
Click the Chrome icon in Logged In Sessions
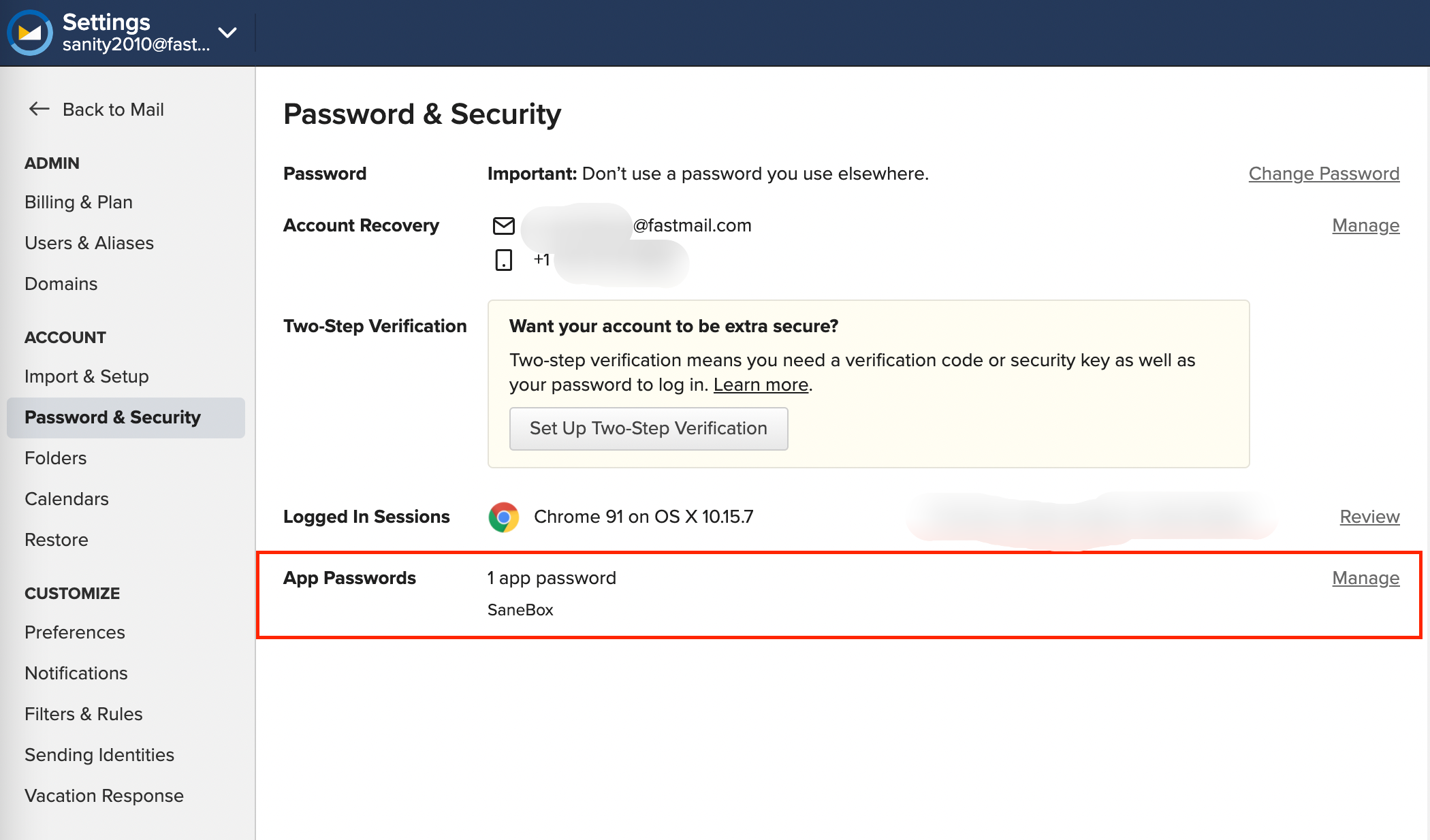coord(504,517)
